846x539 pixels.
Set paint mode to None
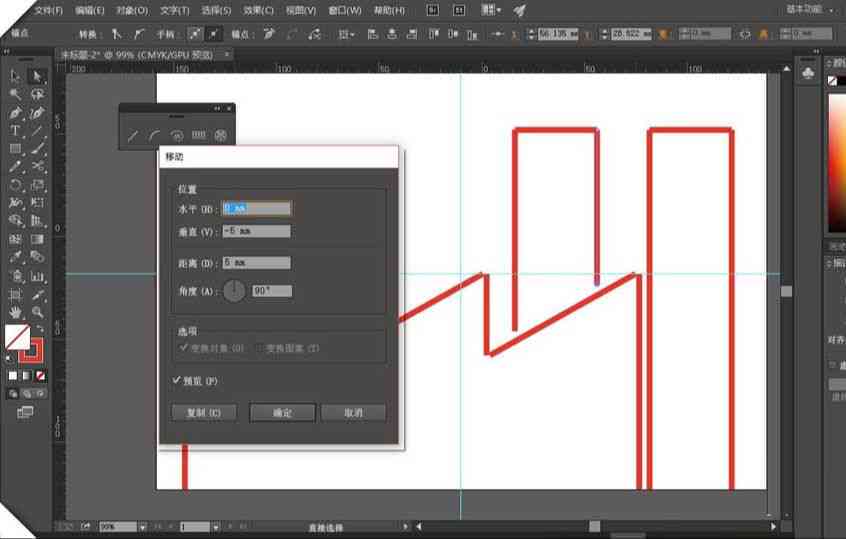tap(40, 376)
